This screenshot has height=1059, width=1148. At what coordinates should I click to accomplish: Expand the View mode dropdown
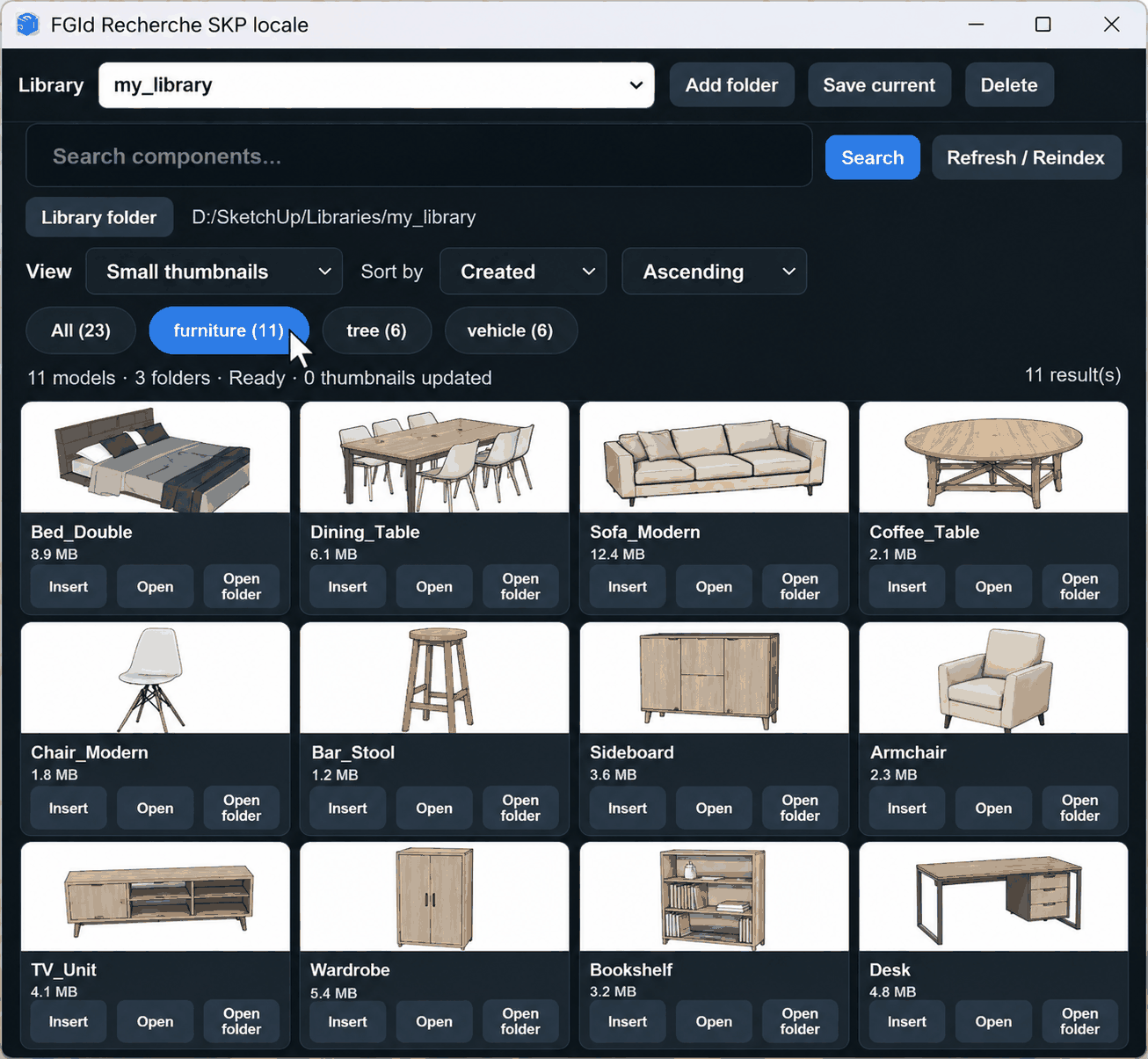point(214,272)
